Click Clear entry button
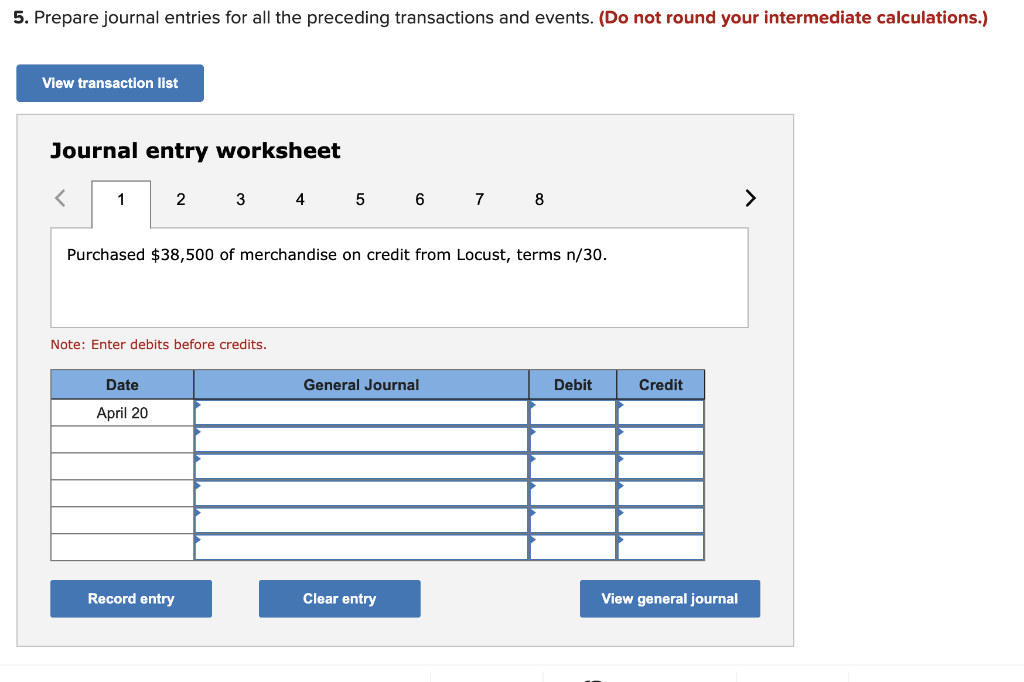 pyautogui.click(x=340, y=598)
